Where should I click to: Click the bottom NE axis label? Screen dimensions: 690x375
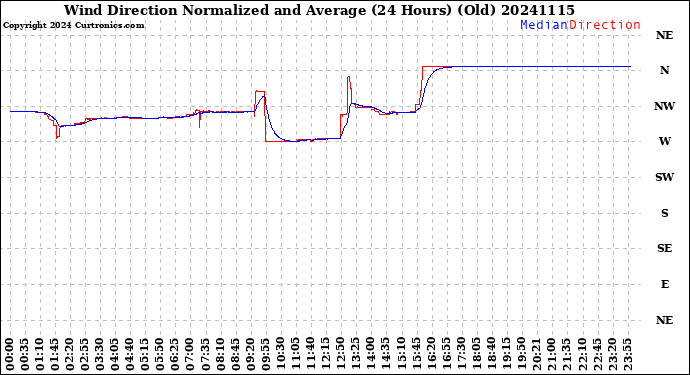coord(664,320)
